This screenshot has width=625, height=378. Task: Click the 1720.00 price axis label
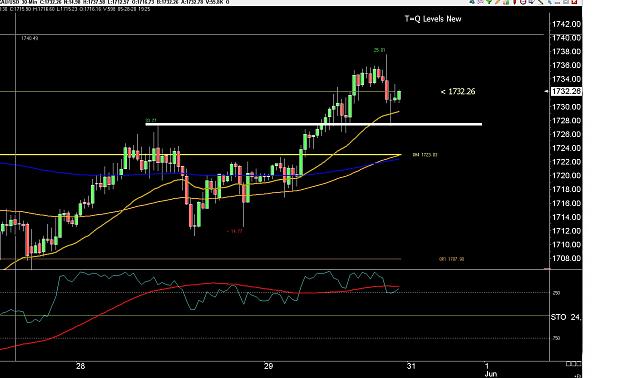(x=566, y=175)
